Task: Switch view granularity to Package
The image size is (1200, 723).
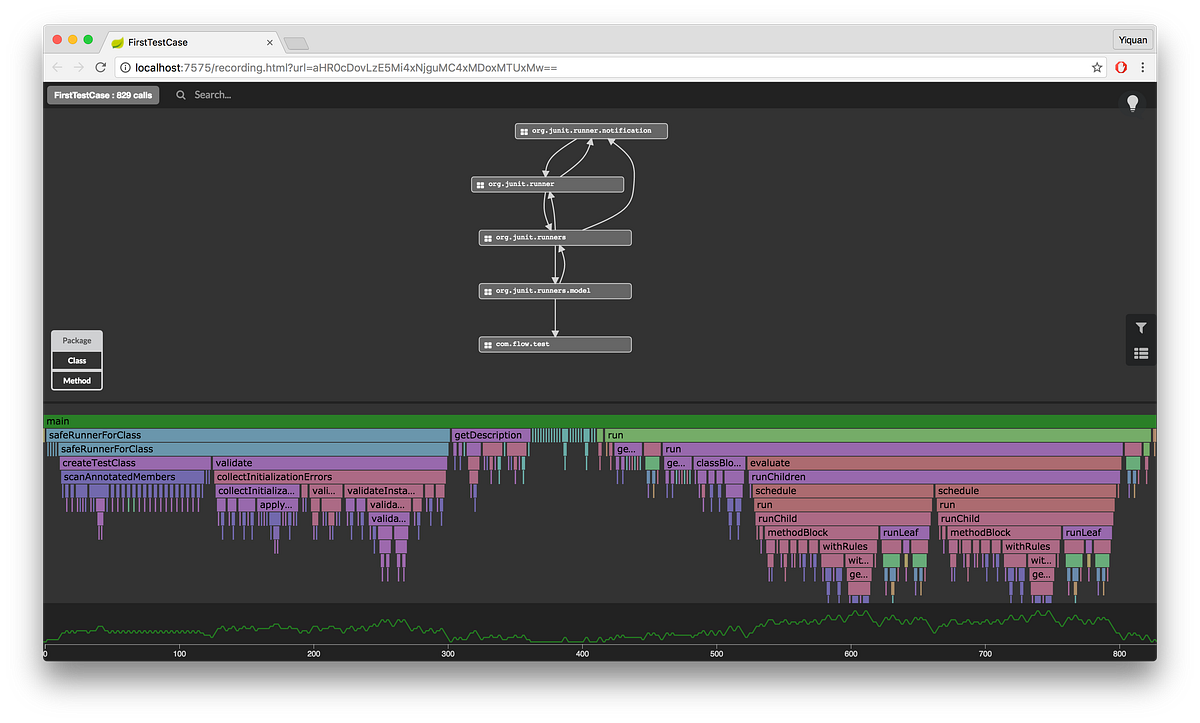Action: pyautogui.click(x=76, y=340)
